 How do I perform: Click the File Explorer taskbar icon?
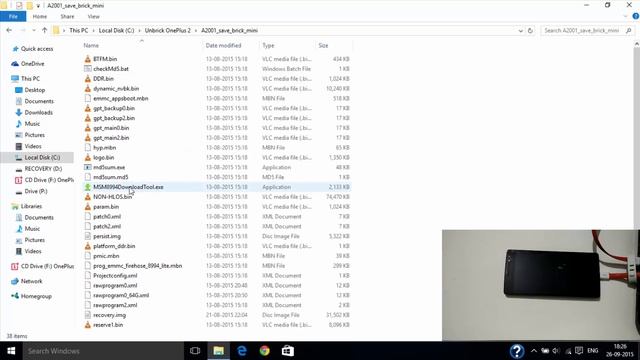click(x=218, y=351)
